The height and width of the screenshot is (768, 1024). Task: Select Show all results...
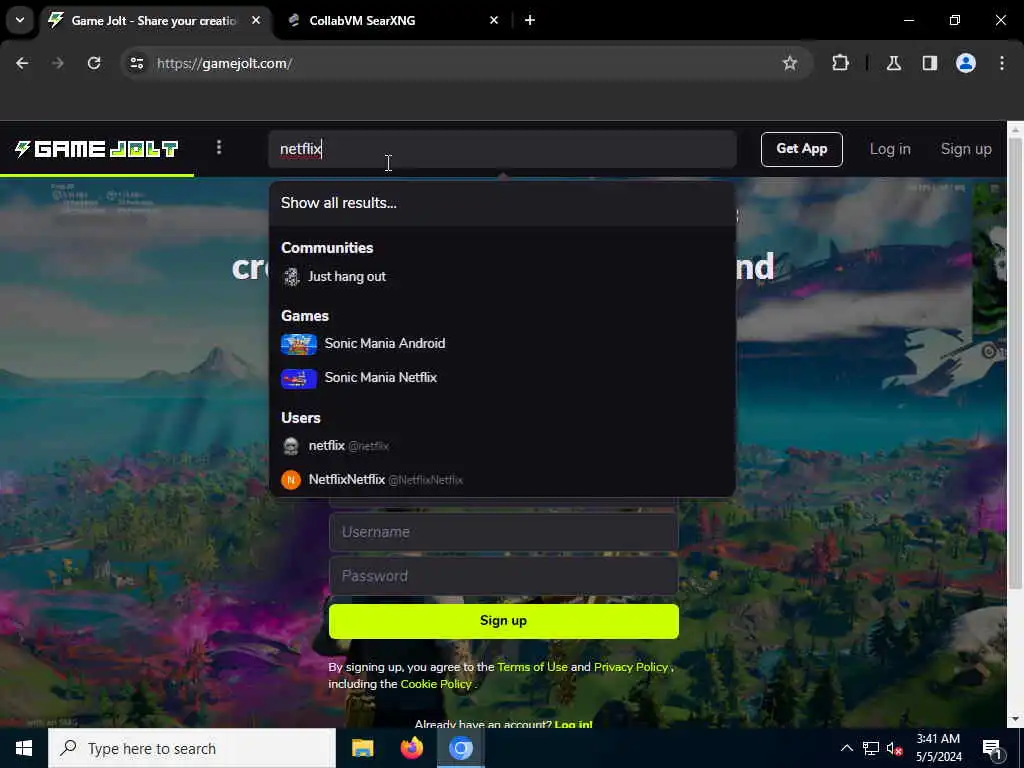(502, 203)
